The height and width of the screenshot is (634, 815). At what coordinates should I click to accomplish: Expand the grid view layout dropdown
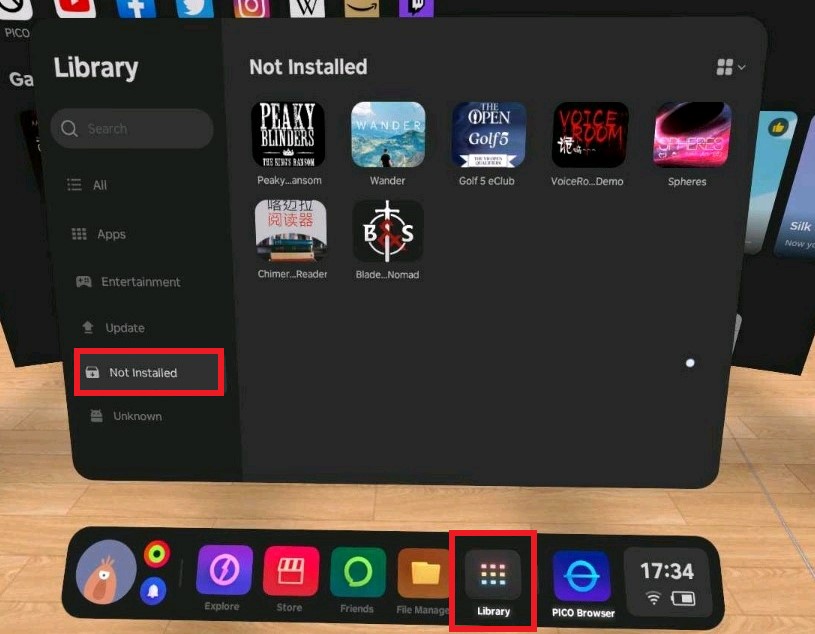(731, 67)
